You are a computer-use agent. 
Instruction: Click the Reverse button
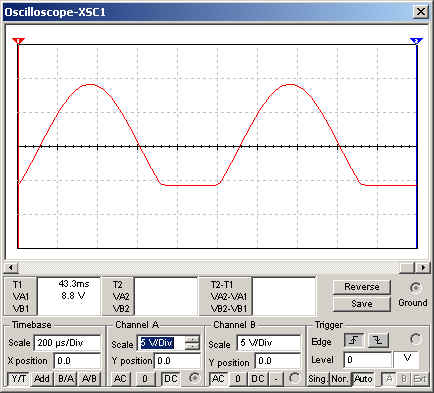tap(362, 287)
